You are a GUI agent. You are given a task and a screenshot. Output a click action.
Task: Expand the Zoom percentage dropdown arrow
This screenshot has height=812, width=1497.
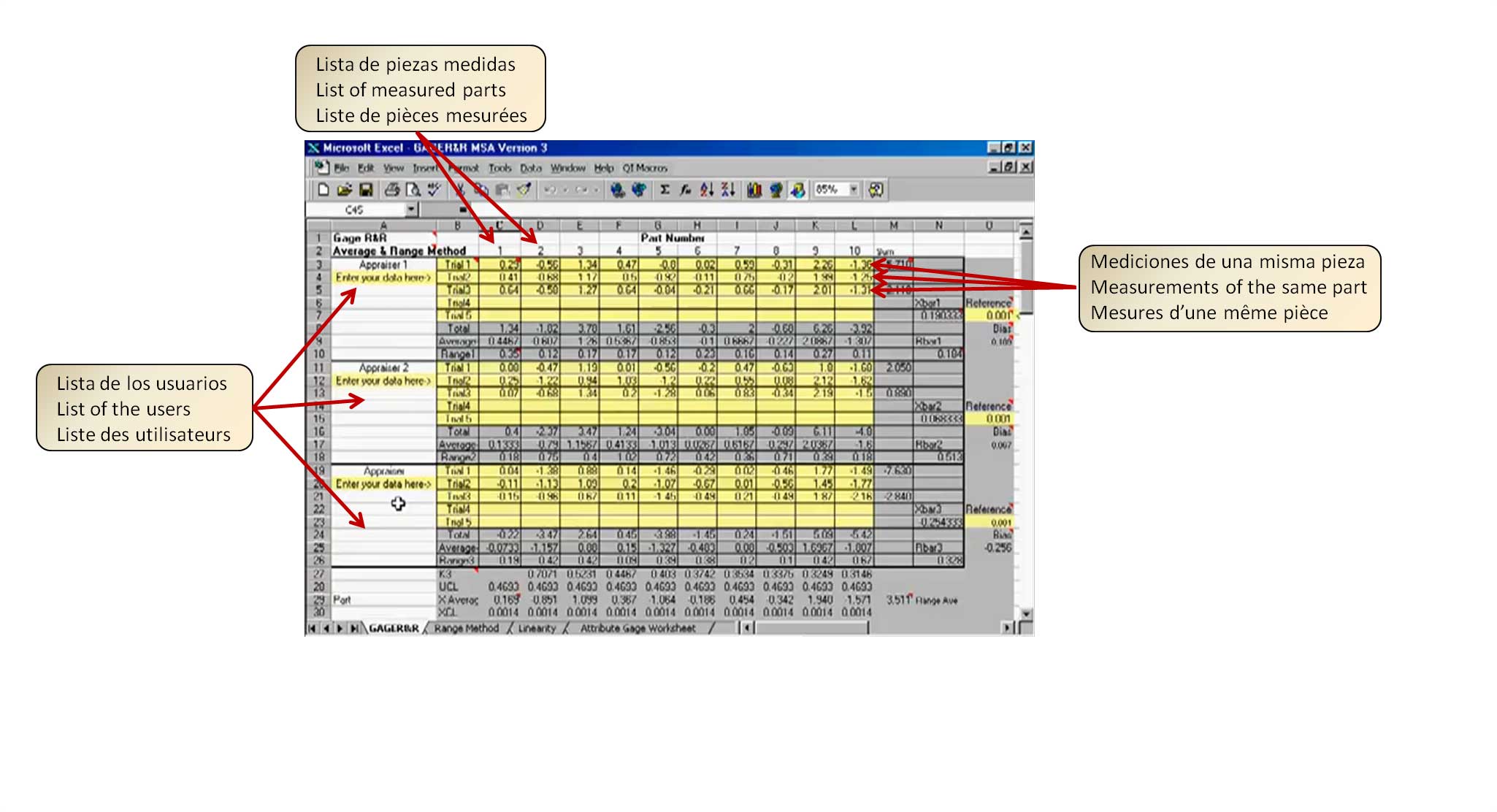[x=854, y=190]
